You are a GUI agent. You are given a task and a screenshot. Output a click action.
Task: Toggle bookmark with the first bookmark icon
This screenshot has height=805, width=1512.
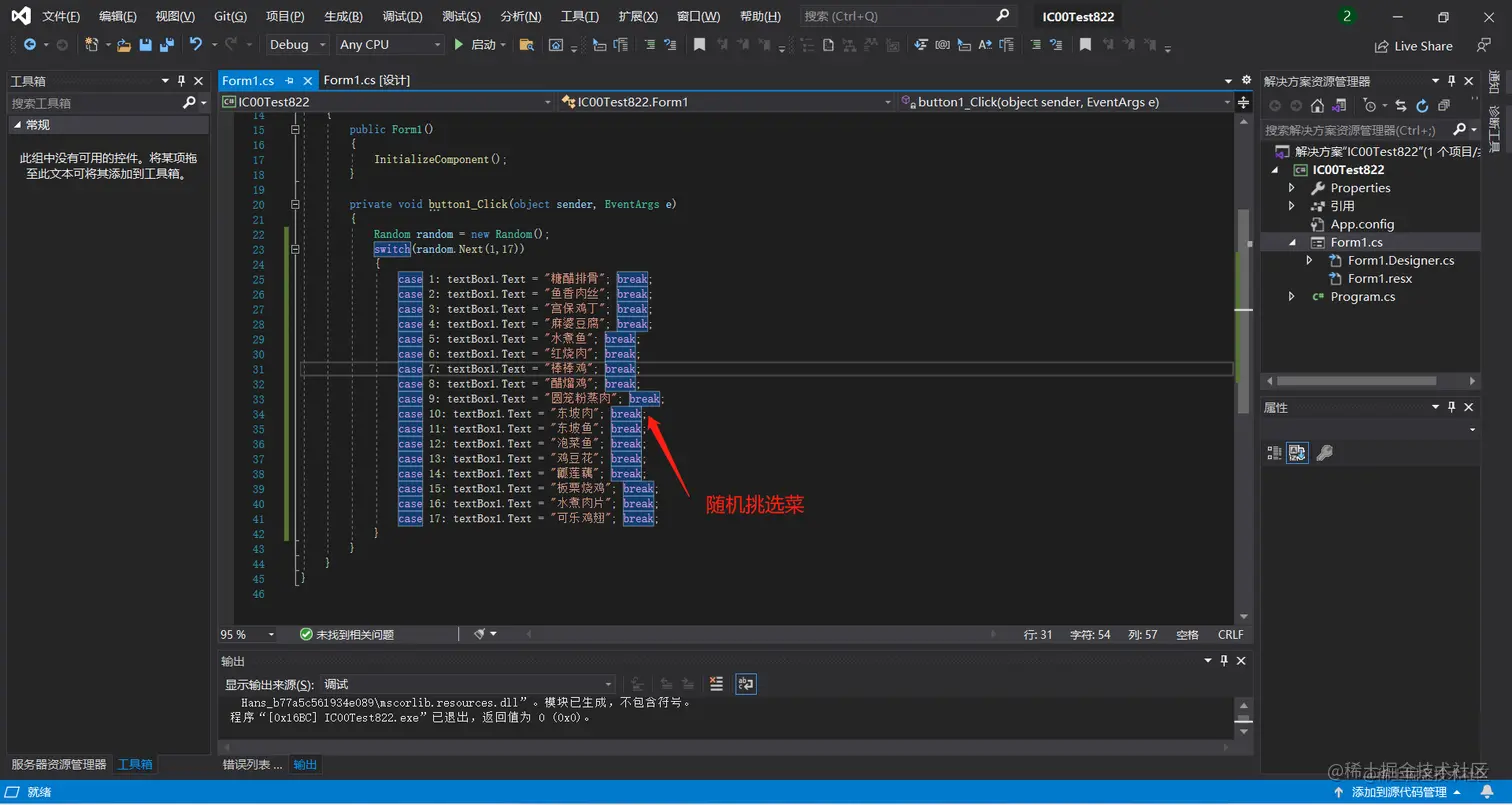pos(699,45)
